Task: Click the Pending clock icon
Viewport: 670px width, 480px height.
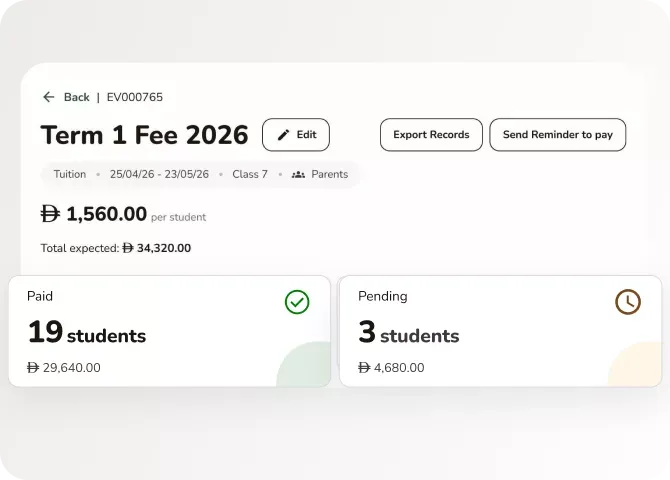Action: pos(627,301)
